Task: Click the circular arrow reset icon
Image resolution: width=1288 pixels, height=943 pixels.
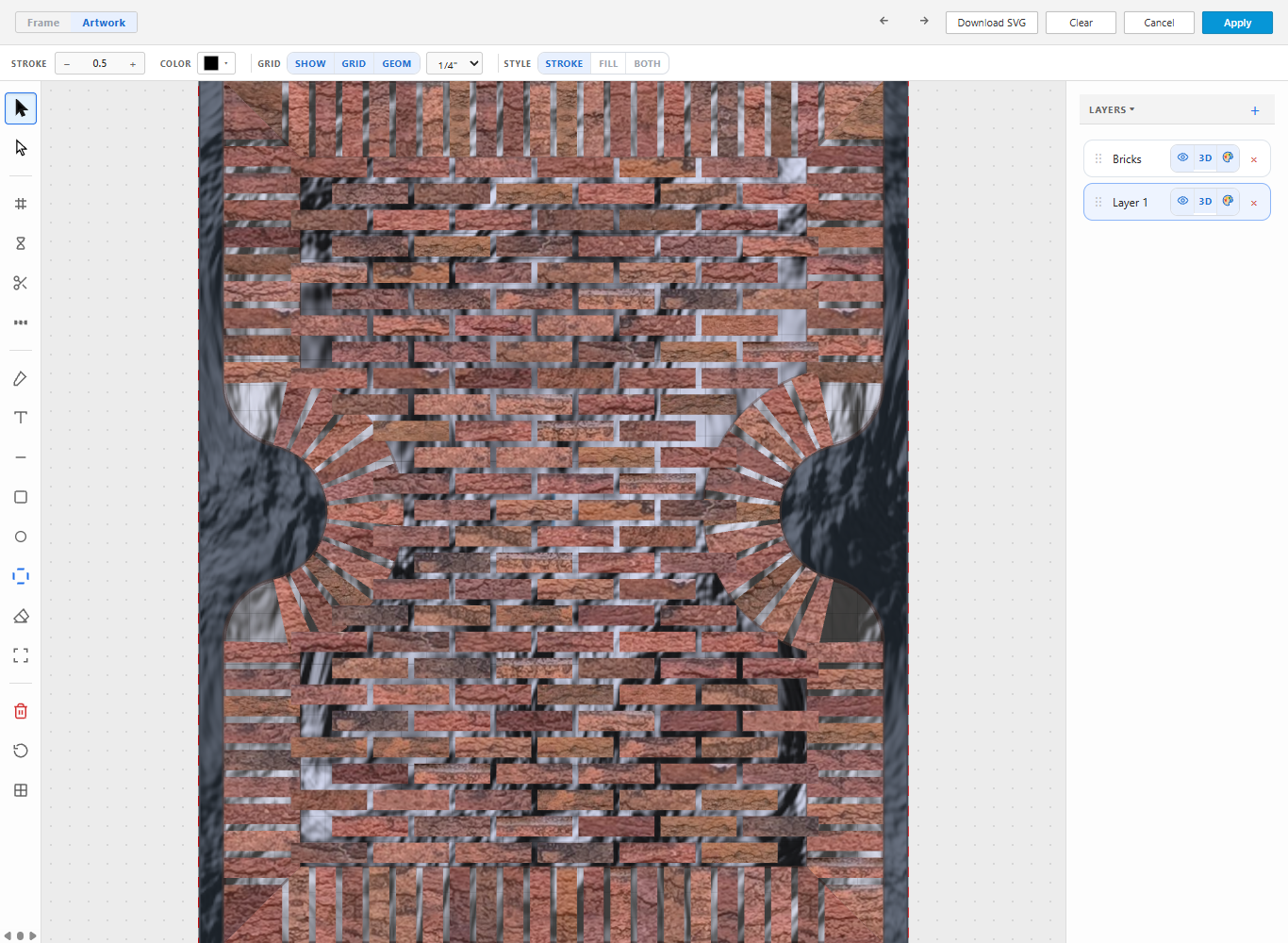Action: coord(21,751)
